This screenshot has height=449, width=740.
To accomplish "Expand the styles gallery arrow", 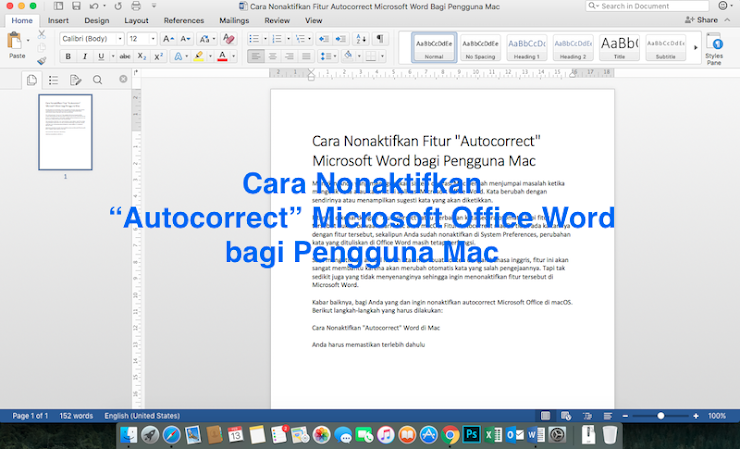I will [695, 47].
